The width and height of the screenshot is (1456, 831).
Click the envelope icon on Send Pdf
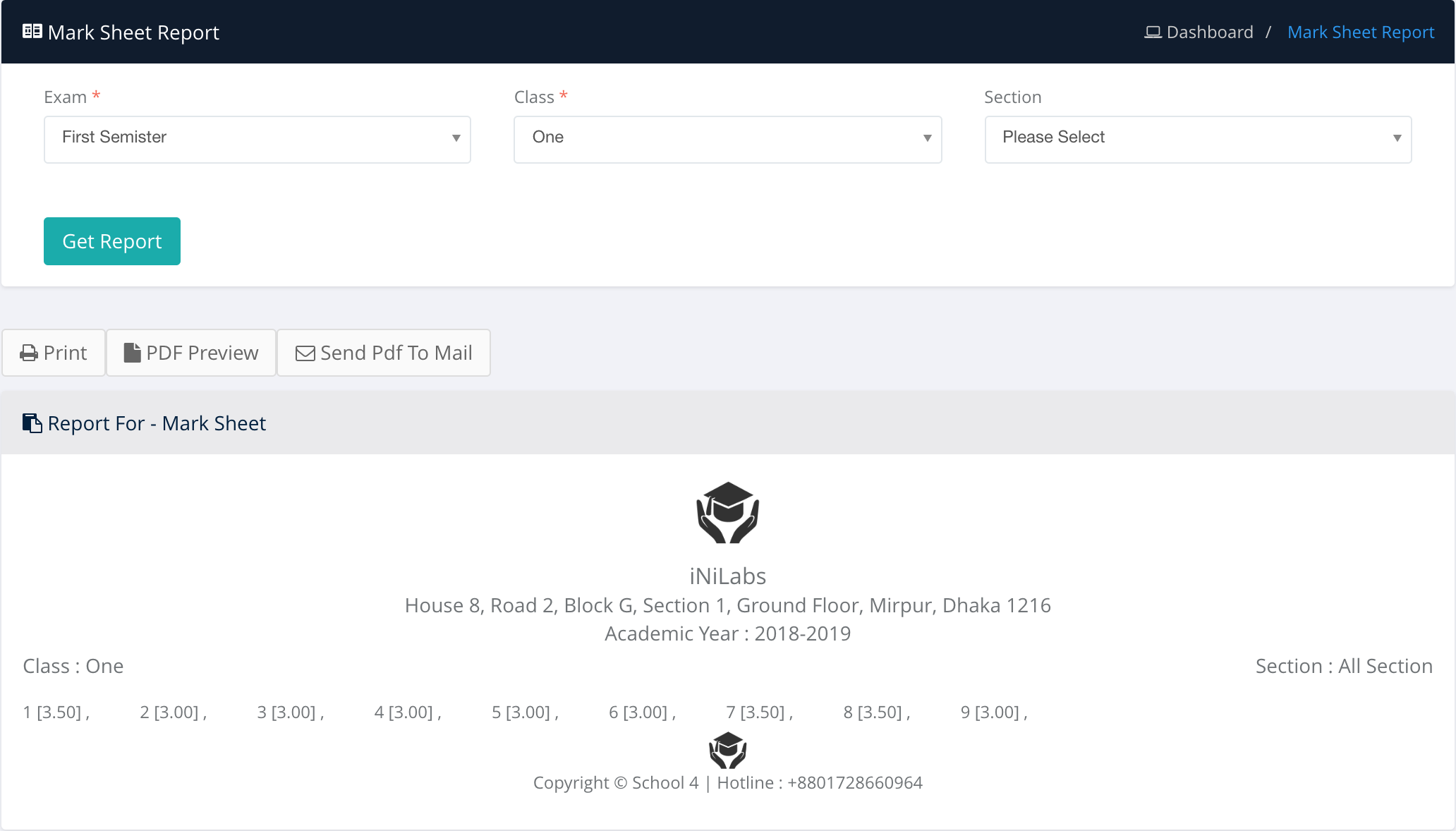pos(305,353)
